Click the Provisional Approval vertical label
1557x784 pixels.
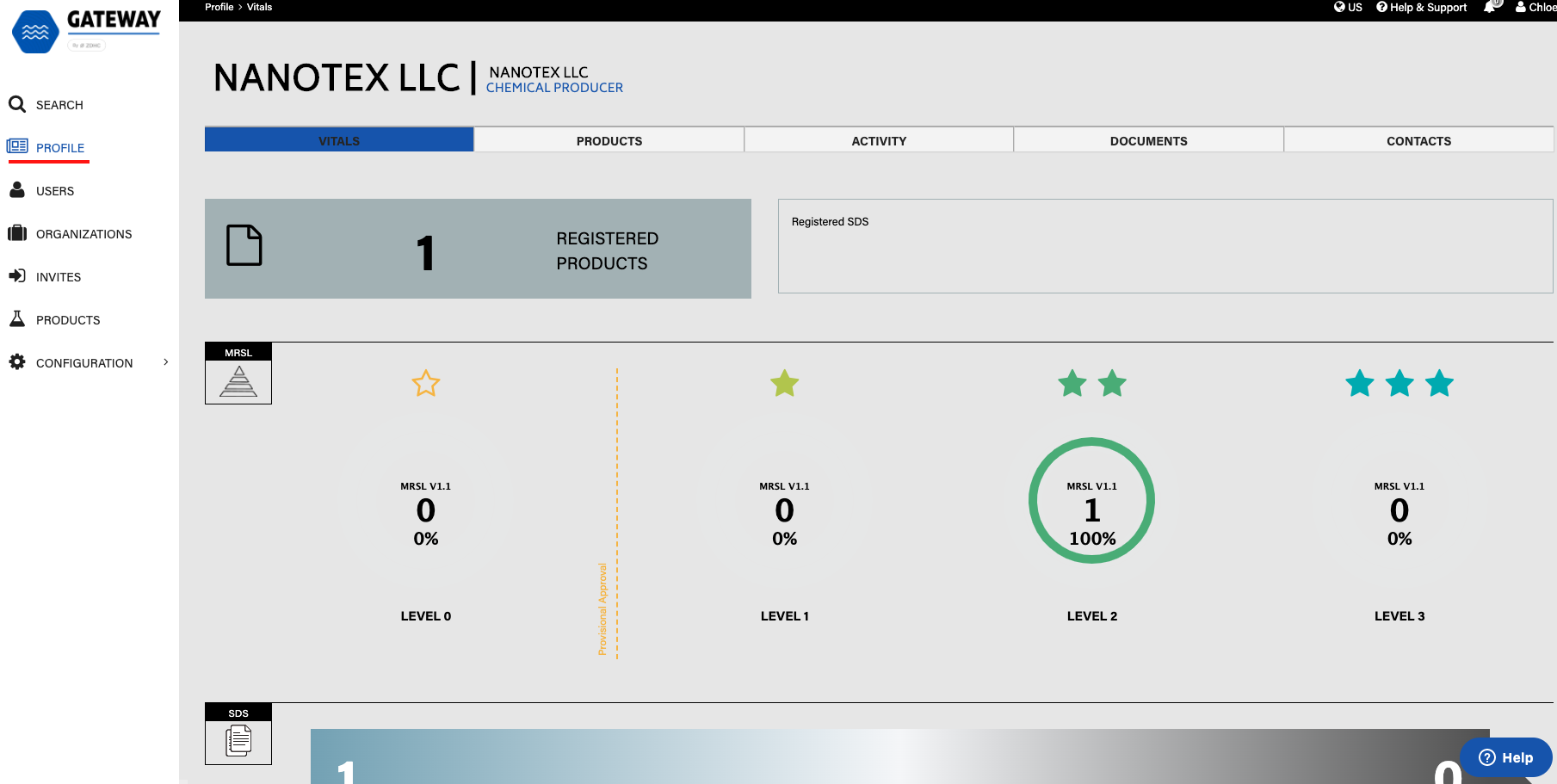602,609
